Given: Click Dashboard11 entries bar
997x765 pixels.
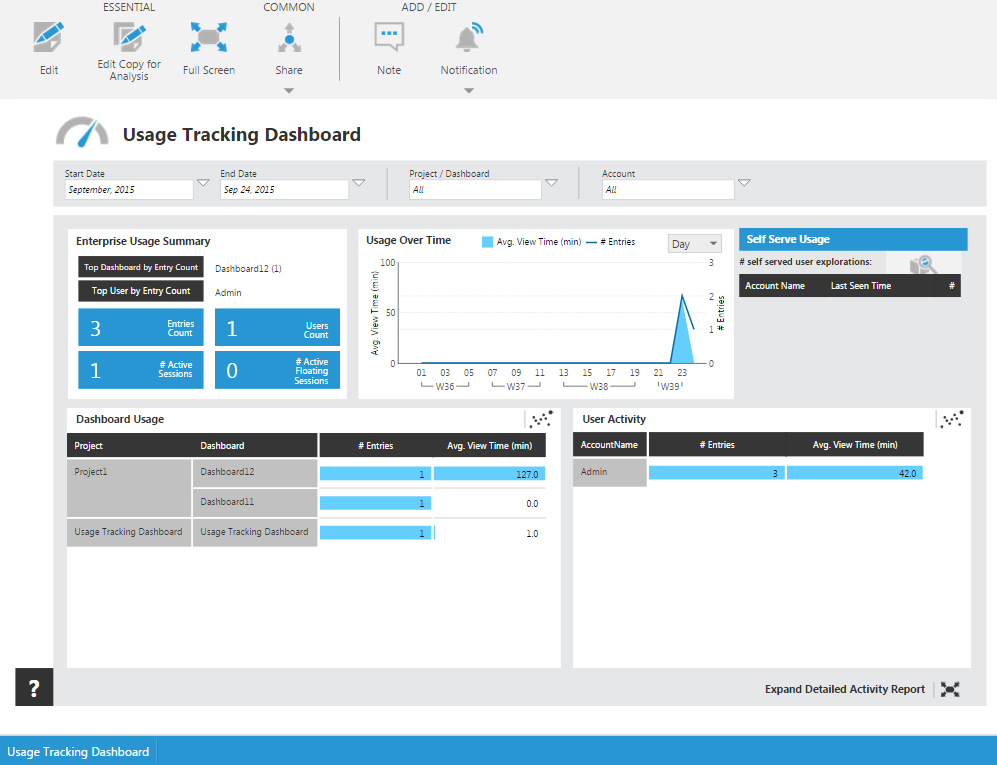Looking at the screenshot, I should click(375, 503).
